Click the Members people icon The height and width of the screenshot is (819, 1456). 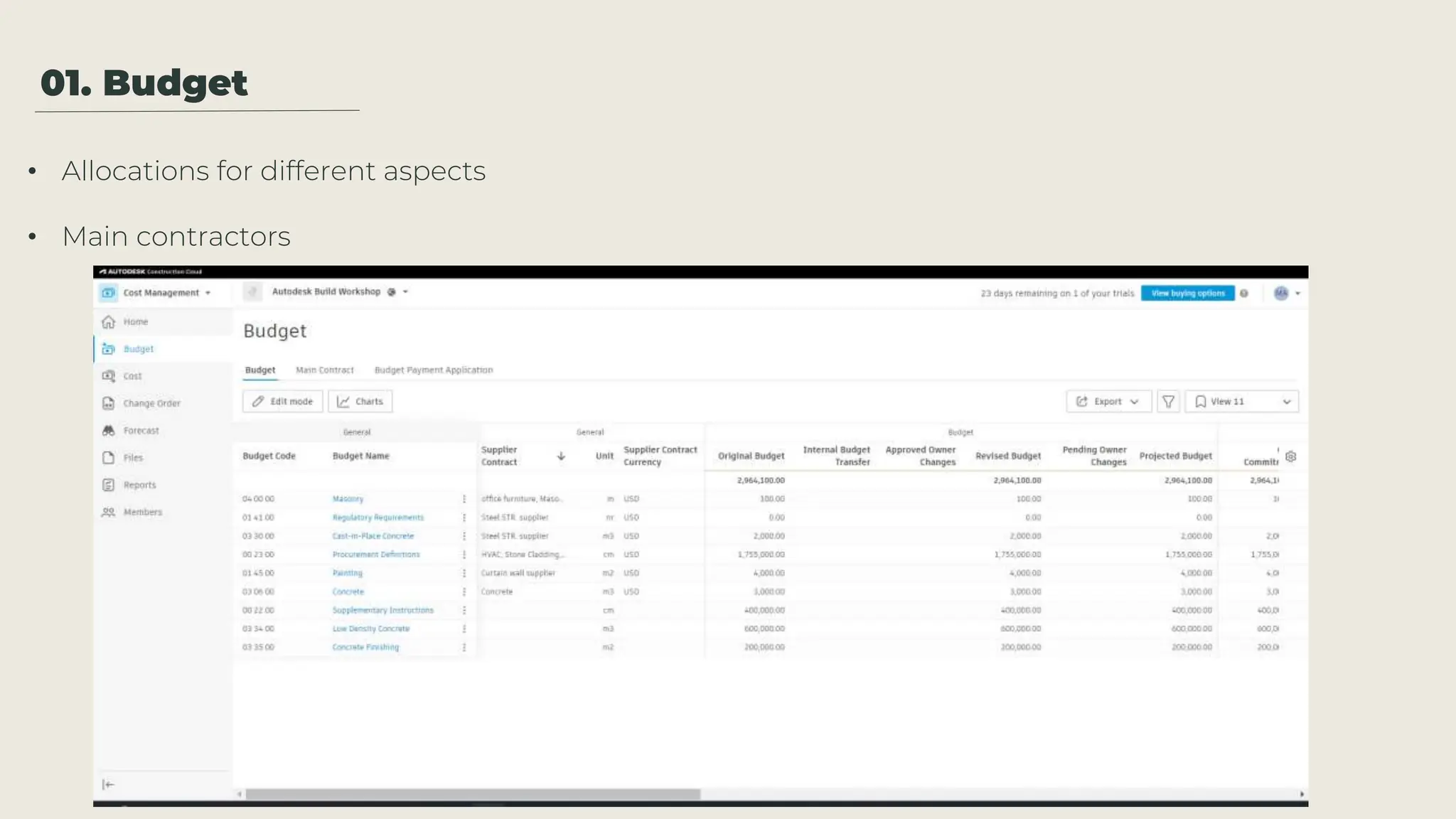[108, 512]
